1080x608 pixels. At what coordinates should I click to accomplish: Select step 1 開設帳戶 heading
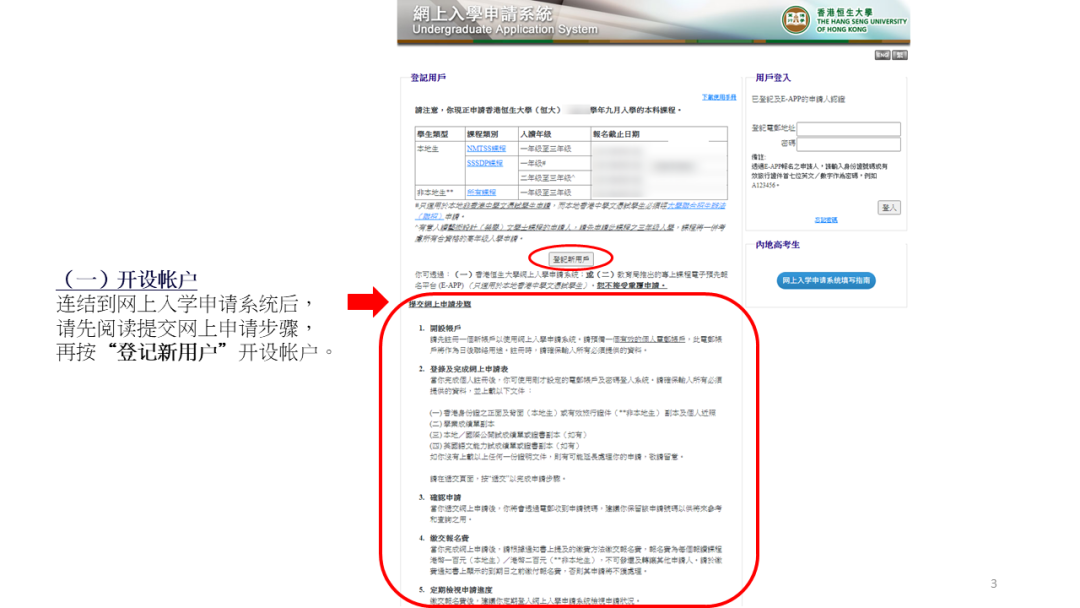[445, 328]
